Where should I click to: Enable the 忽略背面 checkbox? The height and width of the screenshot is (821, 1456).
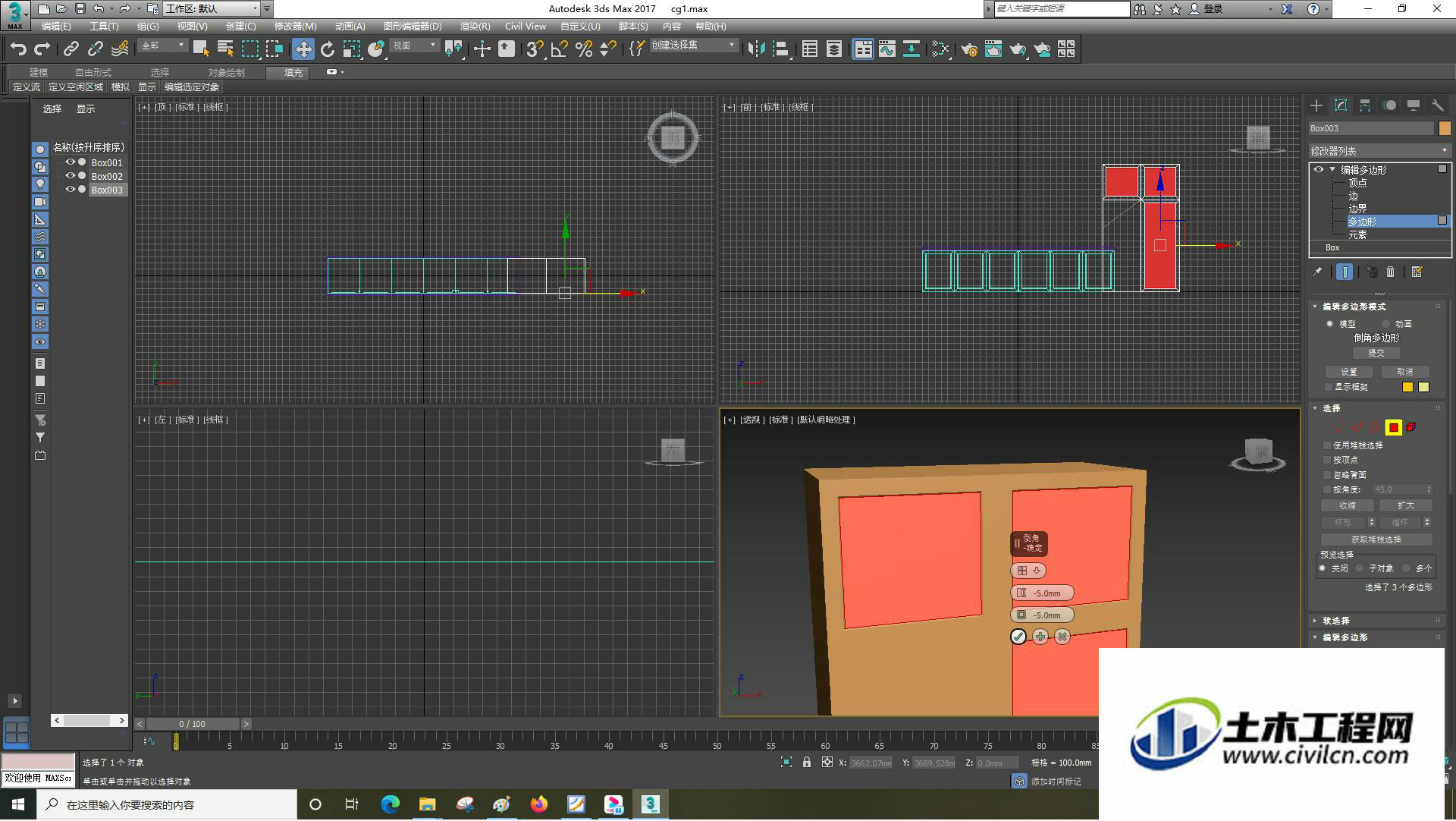point(1327,475)
